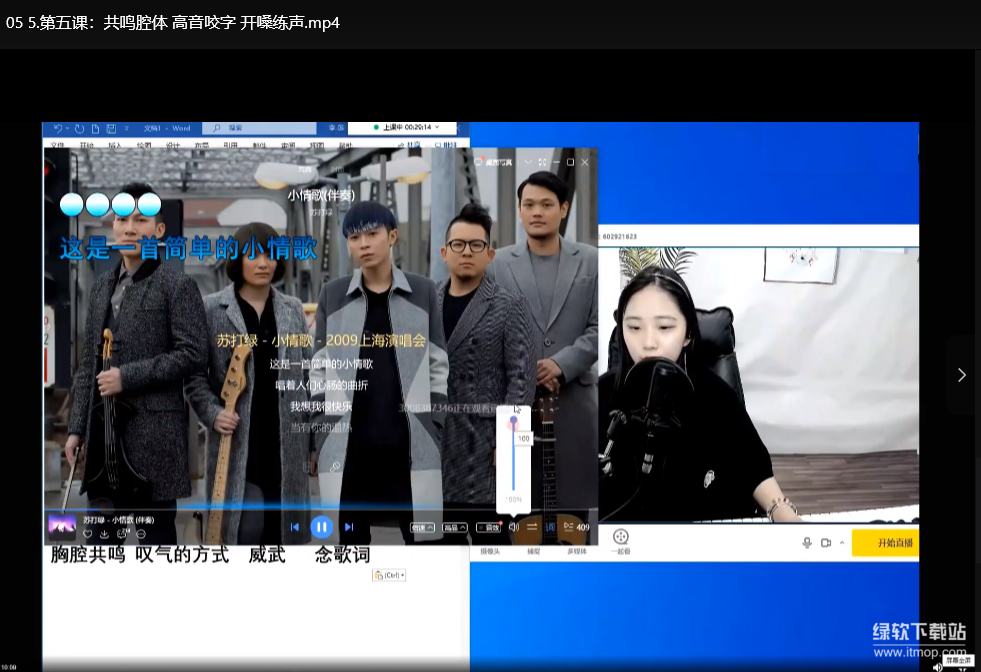Mute the video player volume icon
Viewport: 981px width, 672px height.
pos(937,667)
